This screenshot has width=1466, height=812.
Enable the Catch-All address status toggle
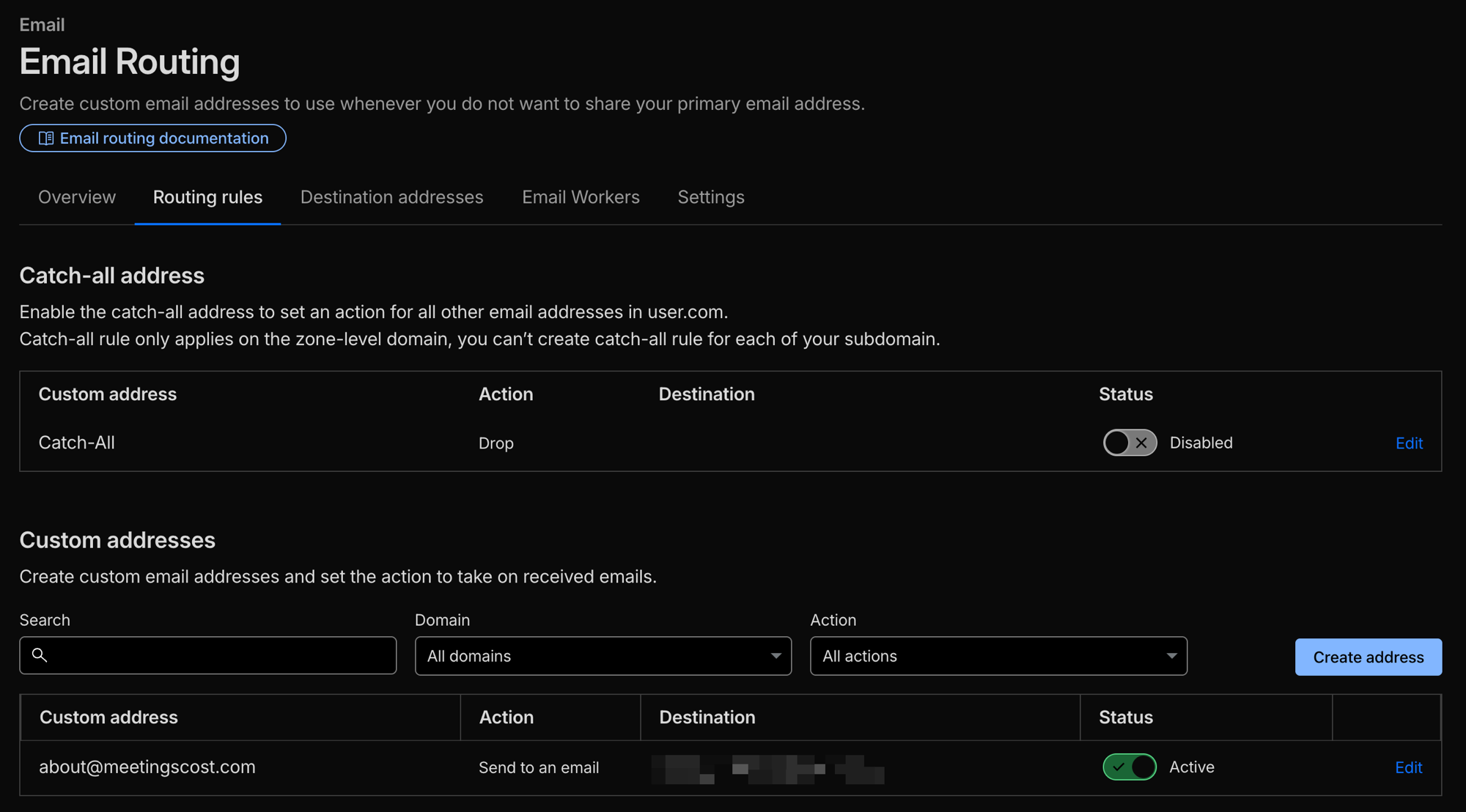[1129, 443]
